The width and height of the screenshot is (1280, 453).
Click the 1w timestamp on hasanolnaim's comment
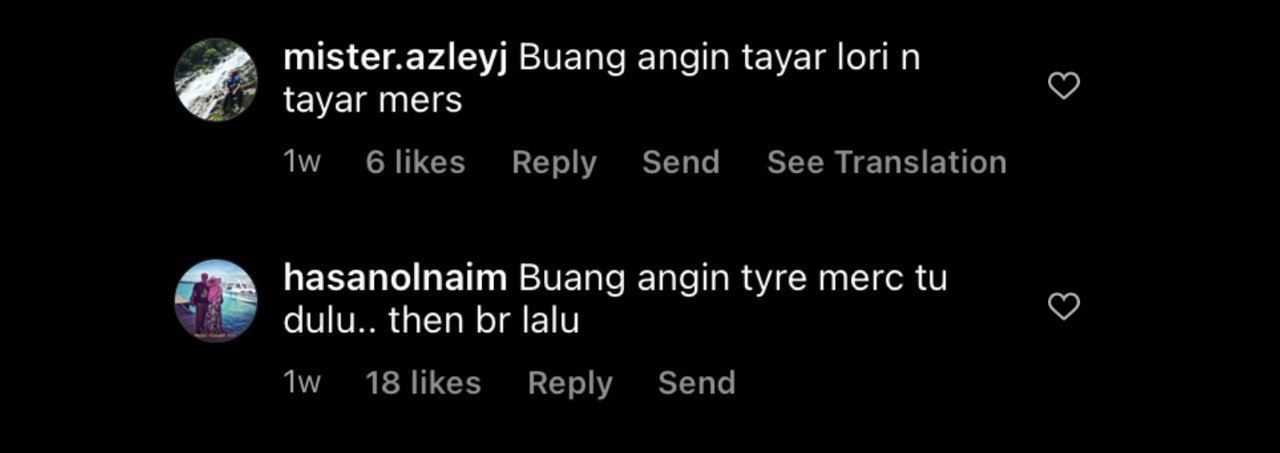[x=302, y=382]
